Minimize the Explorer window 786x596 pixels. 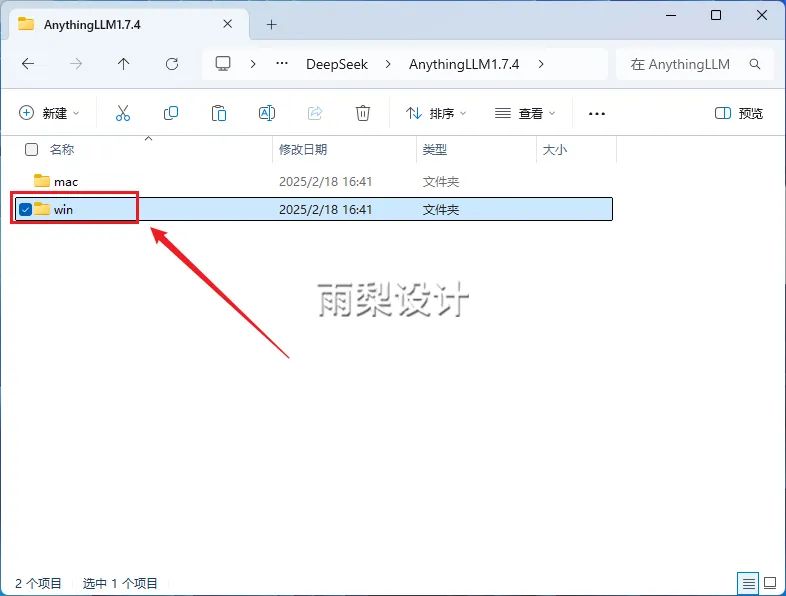(671, 16)
